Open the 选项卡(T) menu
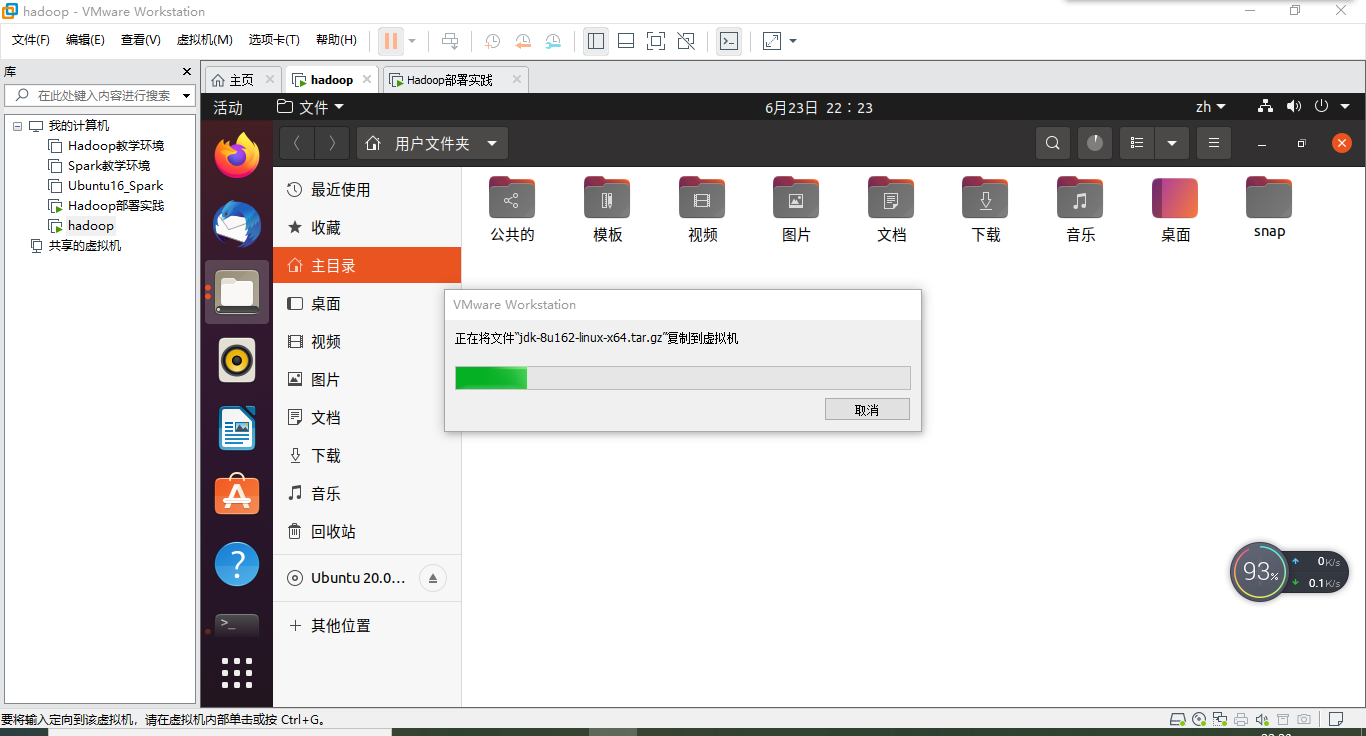1366x736 pixels. pyautogui.click(x=274, y=40)
